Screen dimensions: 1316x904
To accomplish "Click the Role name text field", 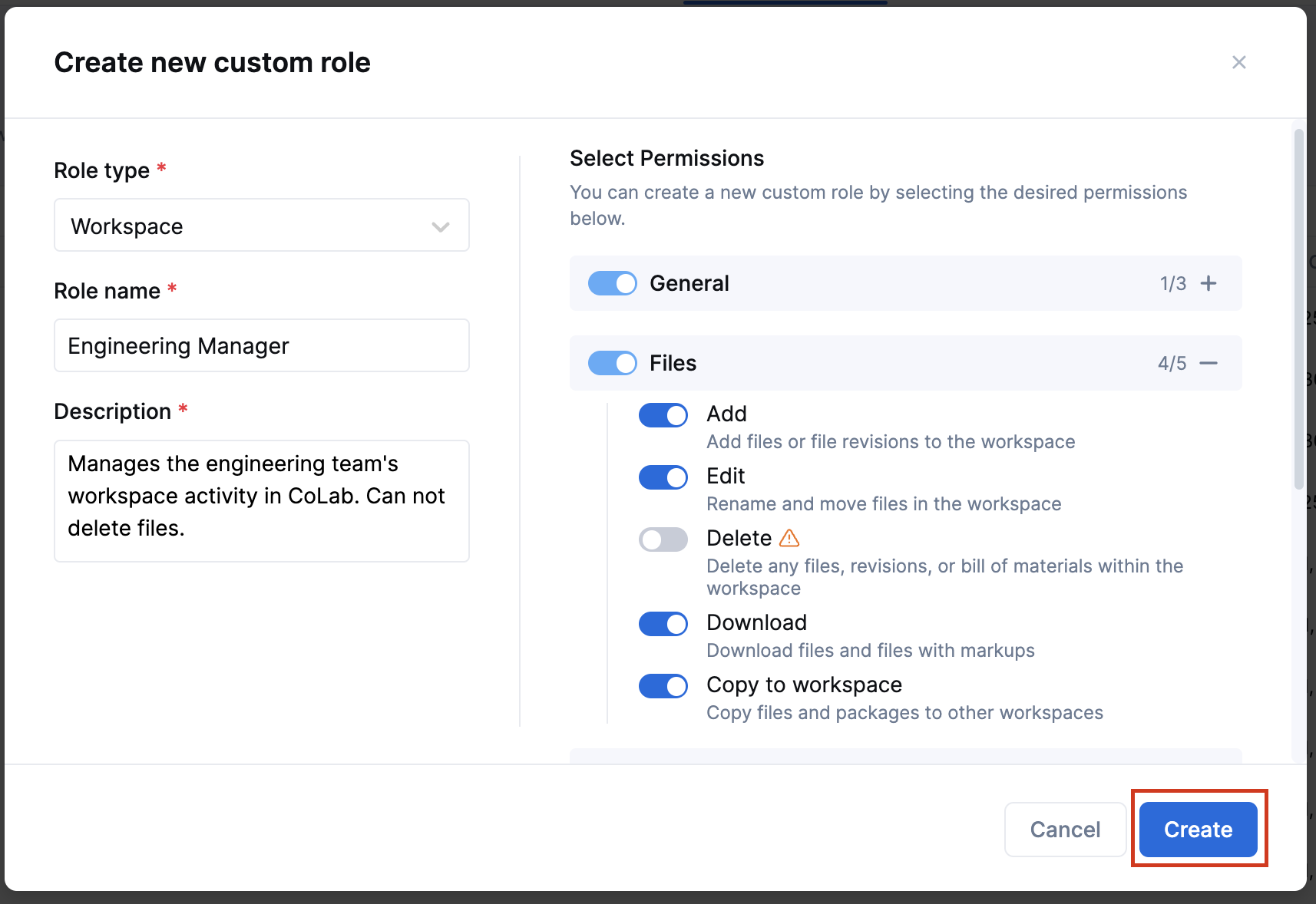I will coord(262,346).
